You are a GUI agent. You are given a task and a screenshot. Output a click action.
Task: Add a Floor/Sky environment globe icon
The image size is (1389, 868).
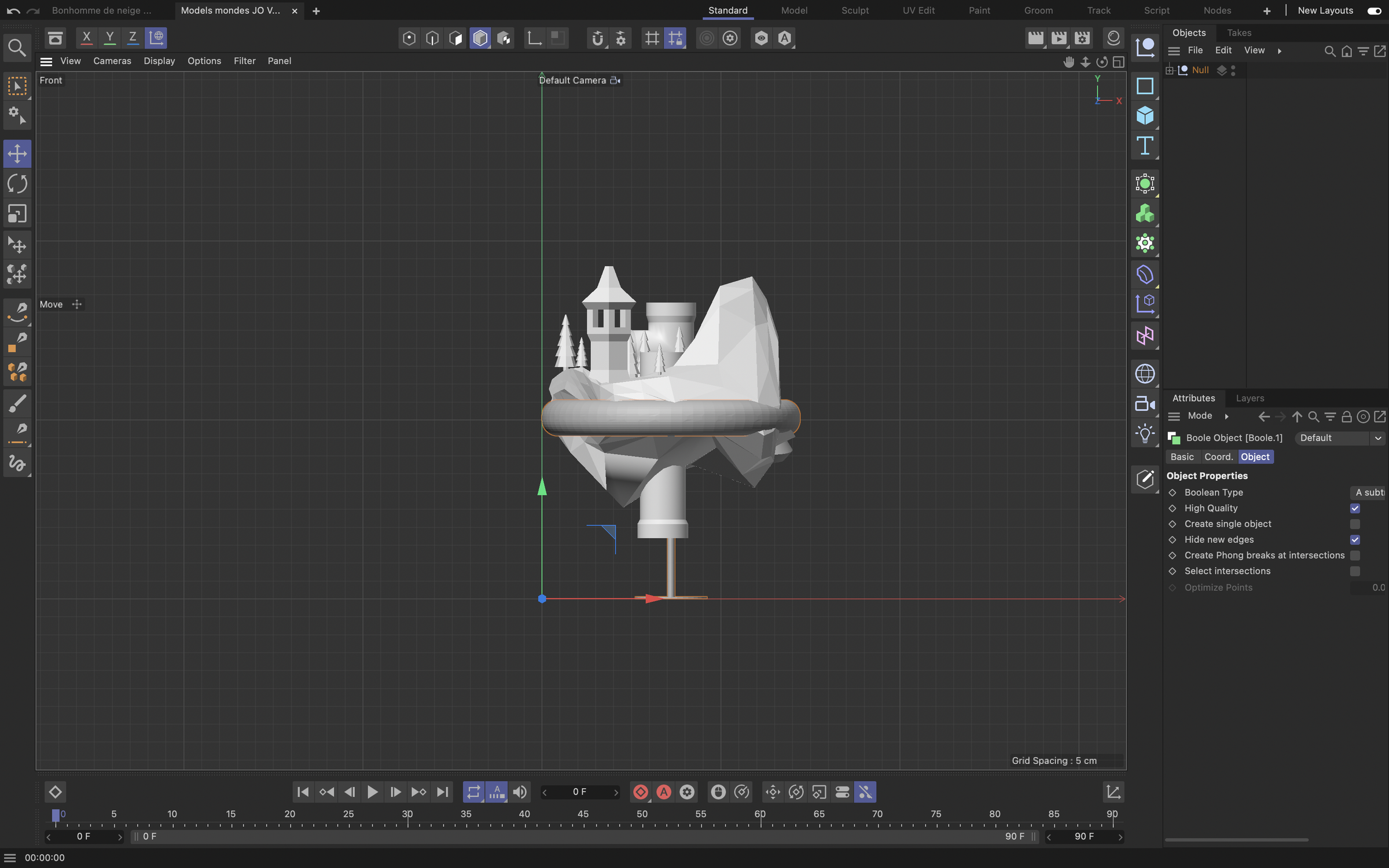[x=1145, y=373]
